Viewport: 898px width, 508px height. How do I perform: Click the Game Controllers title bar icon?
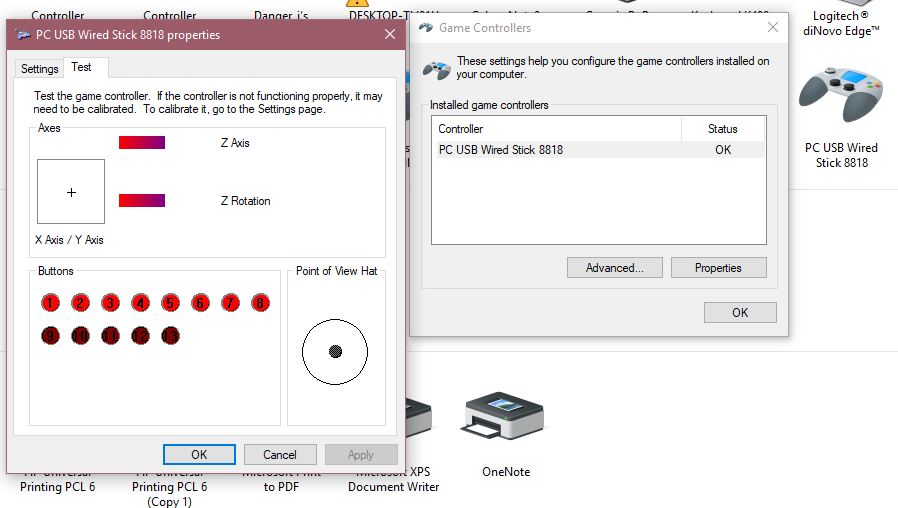[426, 27]
